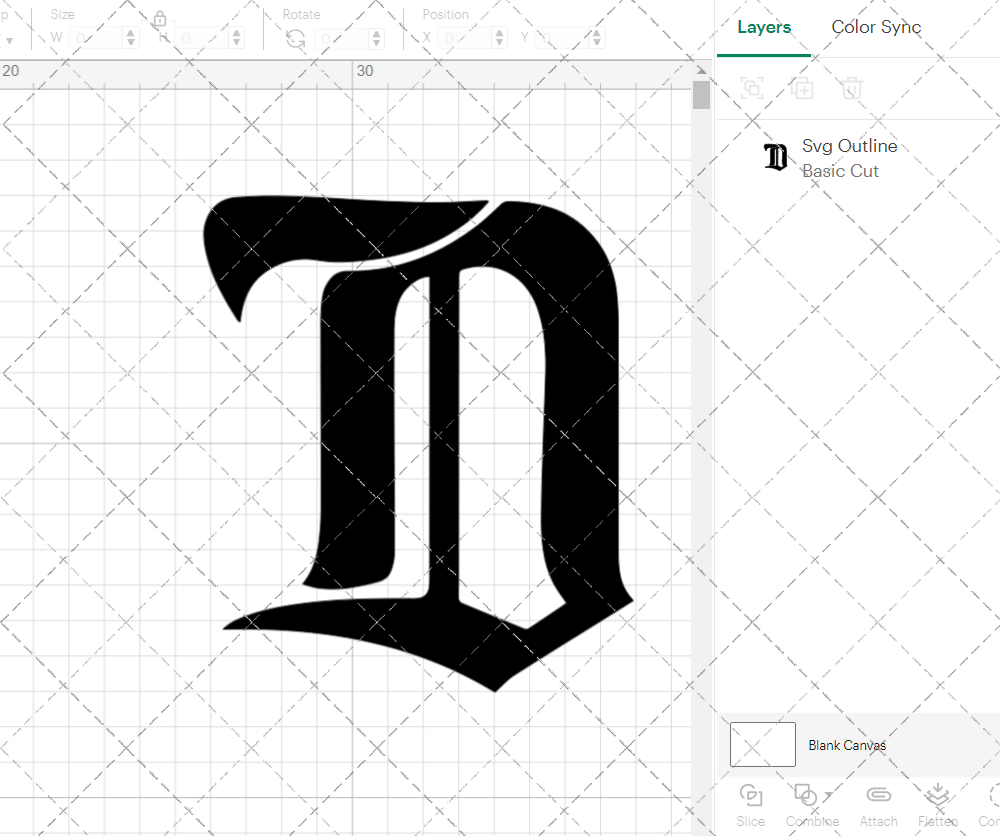Click the X position input field
Screen dimensions: 1000x836
[x=466, y=38]
